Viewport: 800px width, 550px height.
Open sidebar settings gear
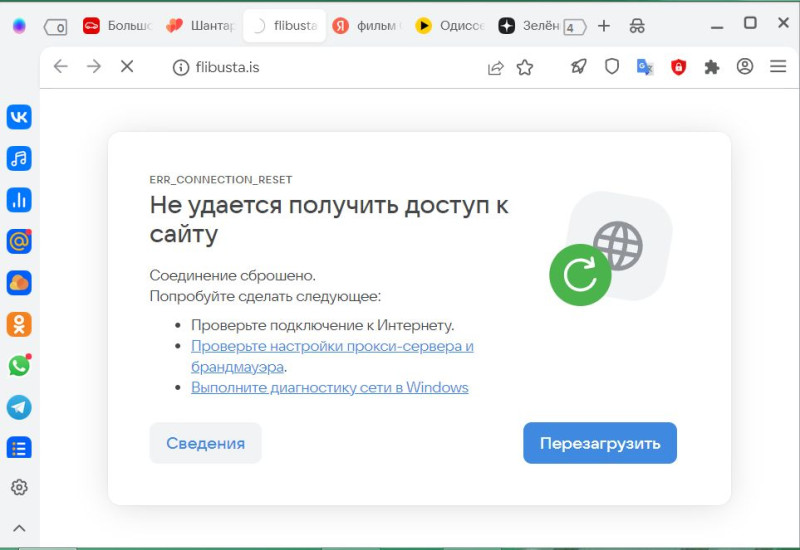[x=19, y=488]
